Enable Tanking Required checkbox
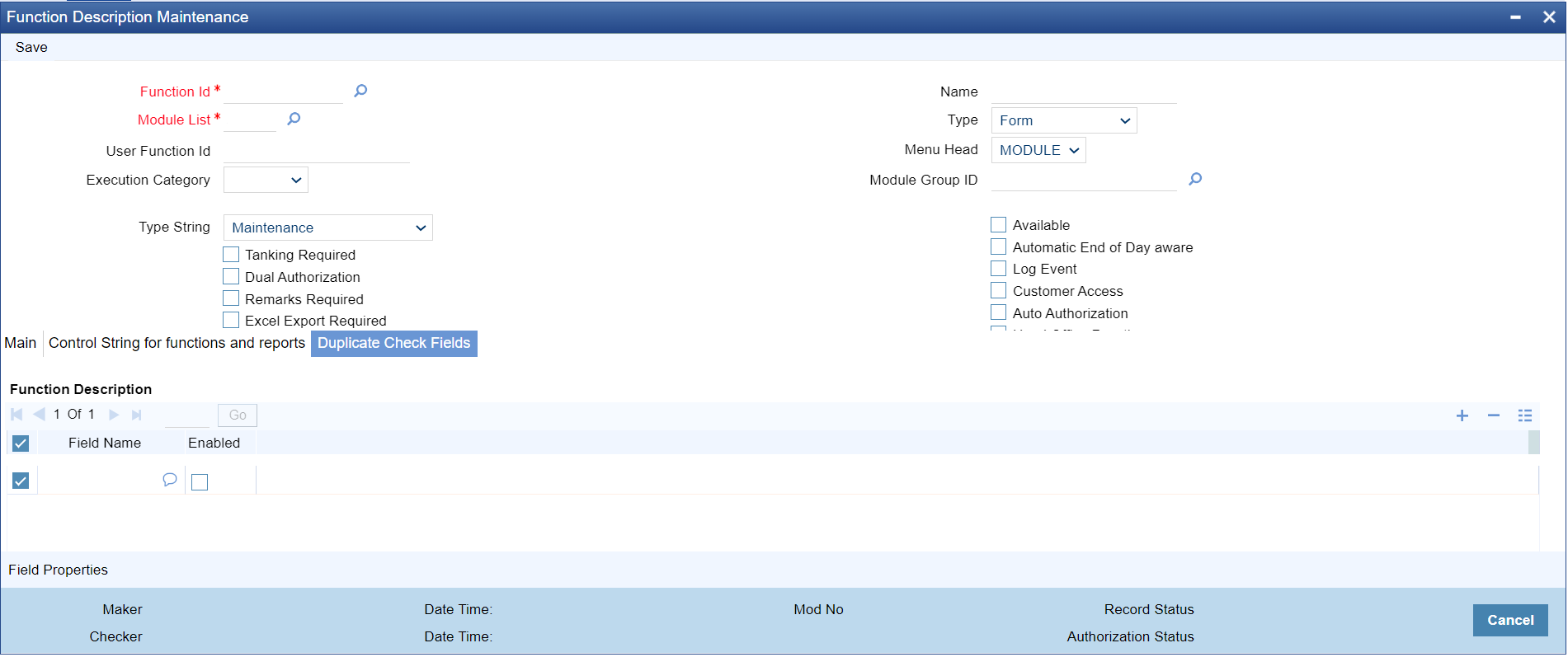 pyautogui.click(x=231, y=255)
